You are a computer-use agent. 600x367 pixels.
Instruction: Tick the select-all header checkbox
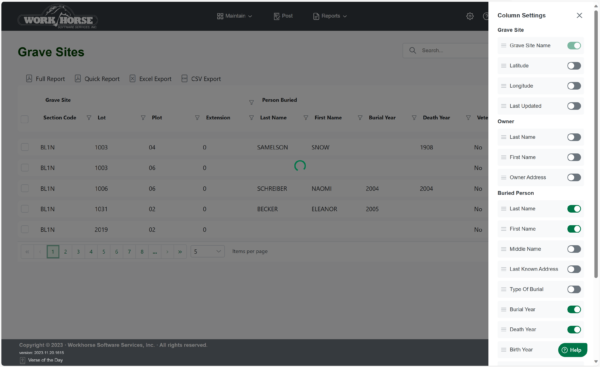click(25, 119)
